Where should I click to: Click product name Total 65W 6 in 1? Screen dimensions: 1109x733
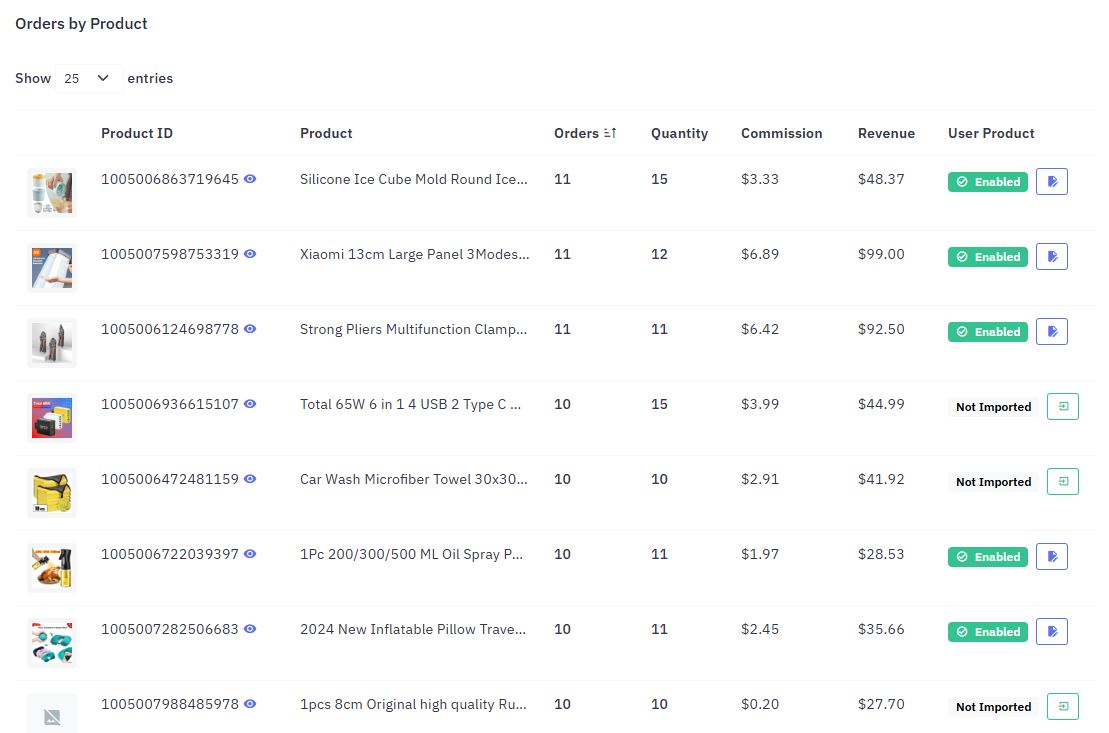pos(410,404)
